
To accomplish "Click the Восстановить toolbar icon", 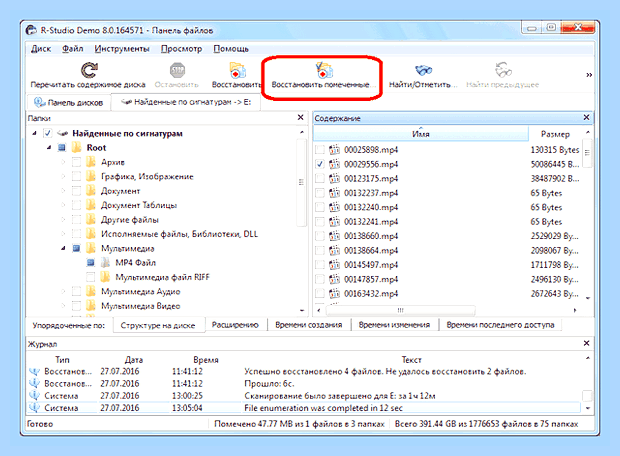I will click(x=237, y=70).
